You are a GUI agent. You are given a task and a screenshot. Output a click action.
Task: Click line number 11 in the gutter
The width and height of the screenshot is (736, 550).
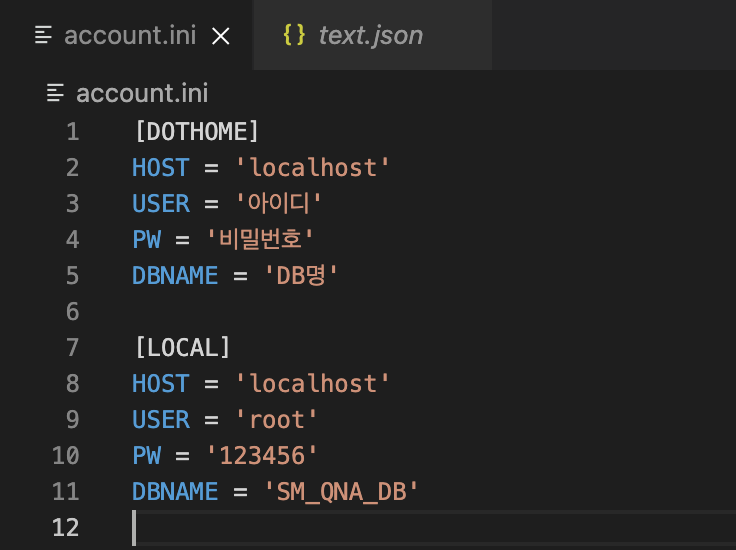66,492
